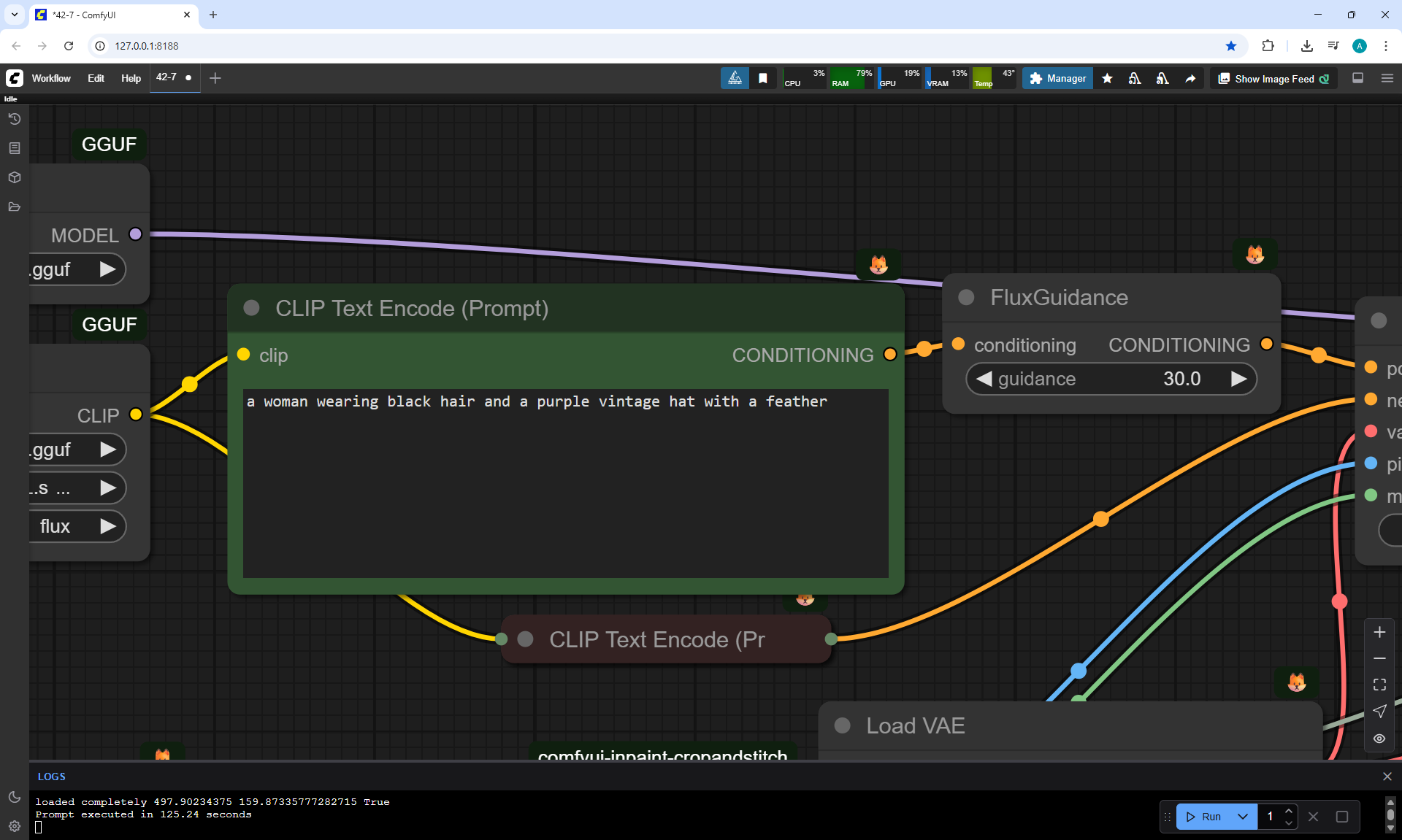Click the share arrow icon near Manager
Image resolution: width=1402 pixels, height=840 pixels.
(1190, 78)
